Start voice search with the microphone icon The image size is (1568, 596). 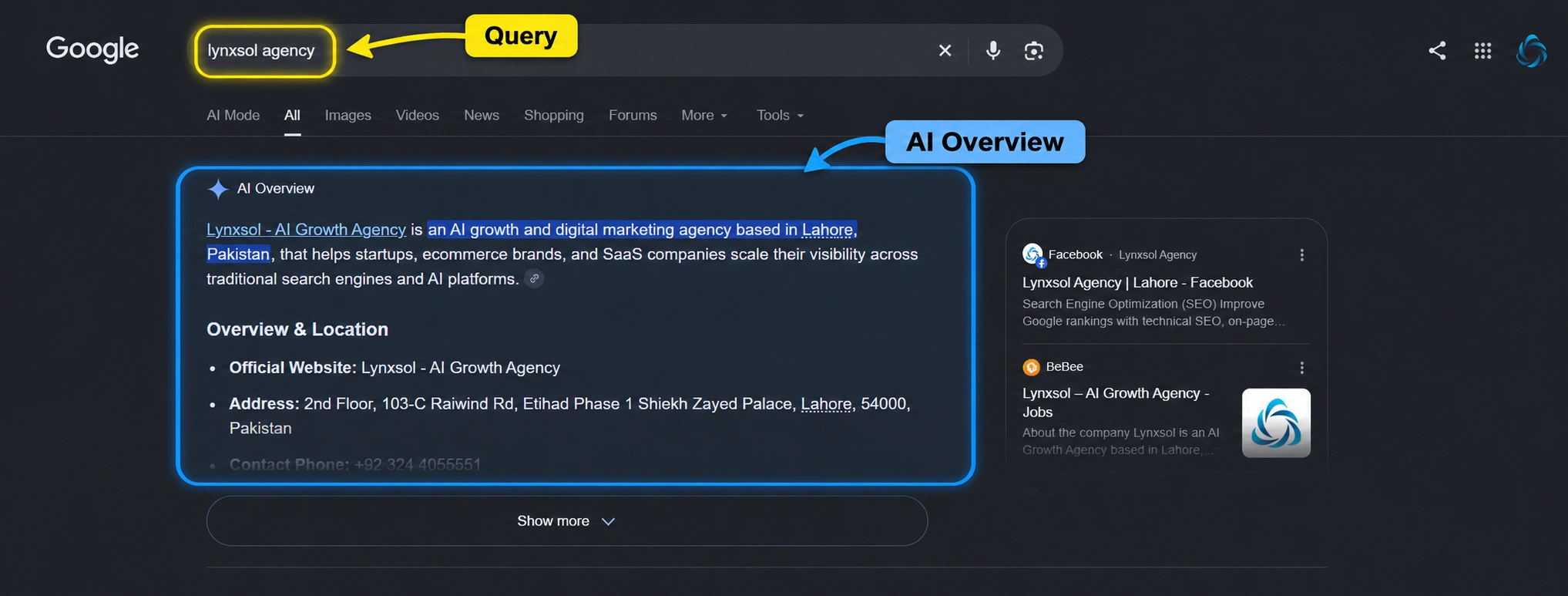click(993, 51)
